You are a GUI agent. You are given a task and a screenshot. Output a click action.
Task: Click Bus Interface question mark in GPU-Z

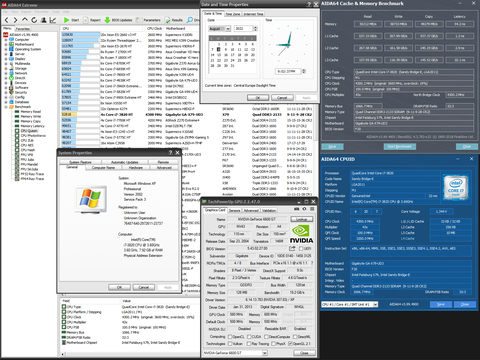[312, 263]
